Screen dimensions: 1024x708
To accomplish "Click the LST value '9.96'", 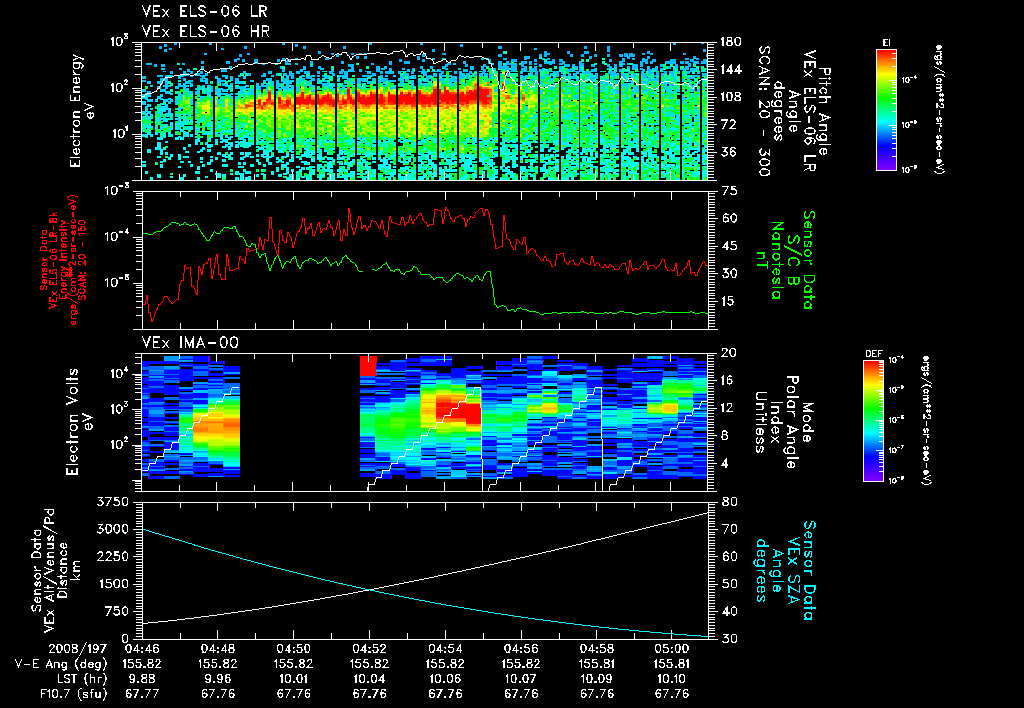I will pos(217,679).
